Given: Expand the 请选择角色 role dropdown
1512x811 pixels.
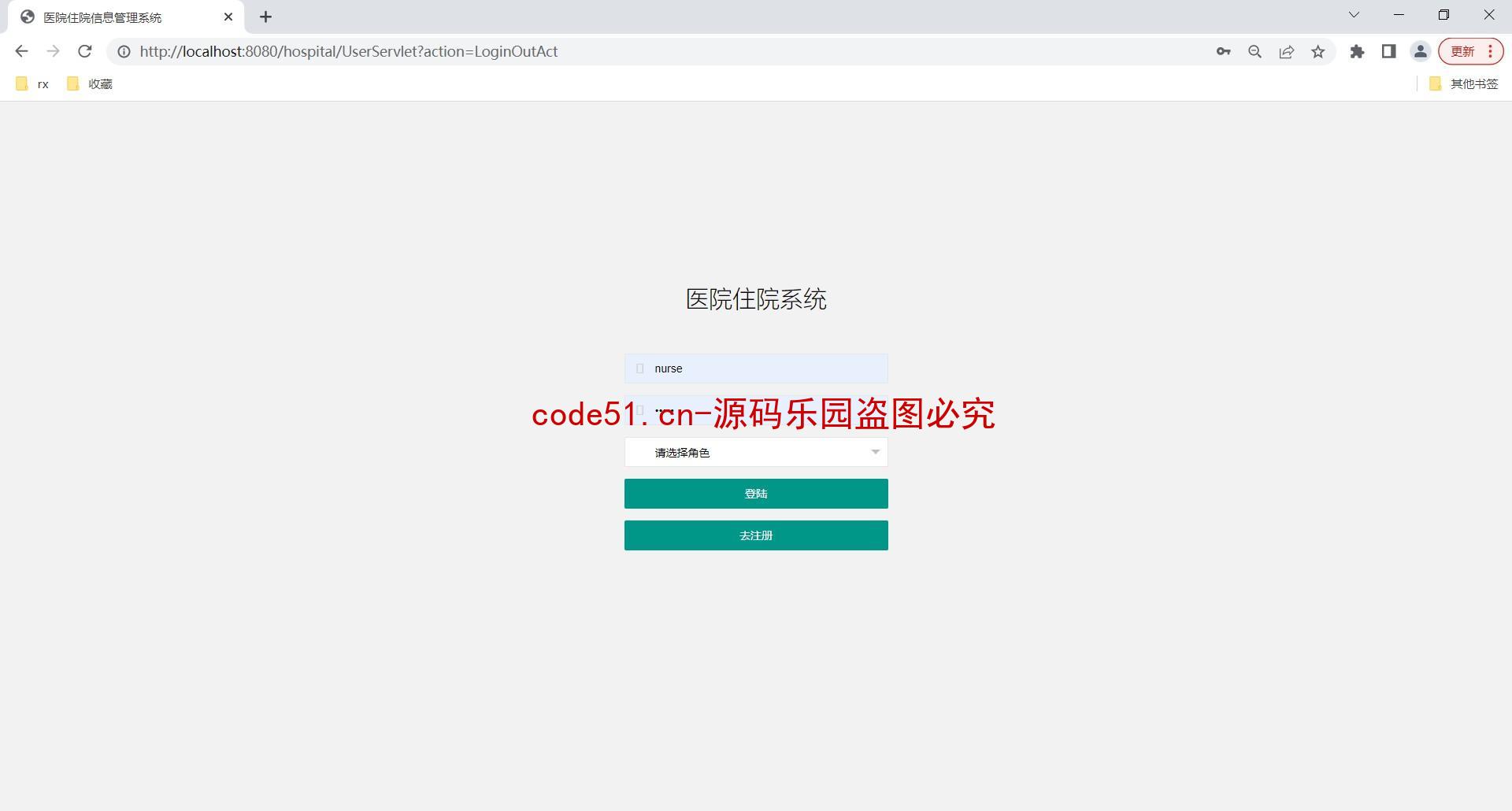Looking at the screenshot, I should pyautogui.click(x=756, y=452).
